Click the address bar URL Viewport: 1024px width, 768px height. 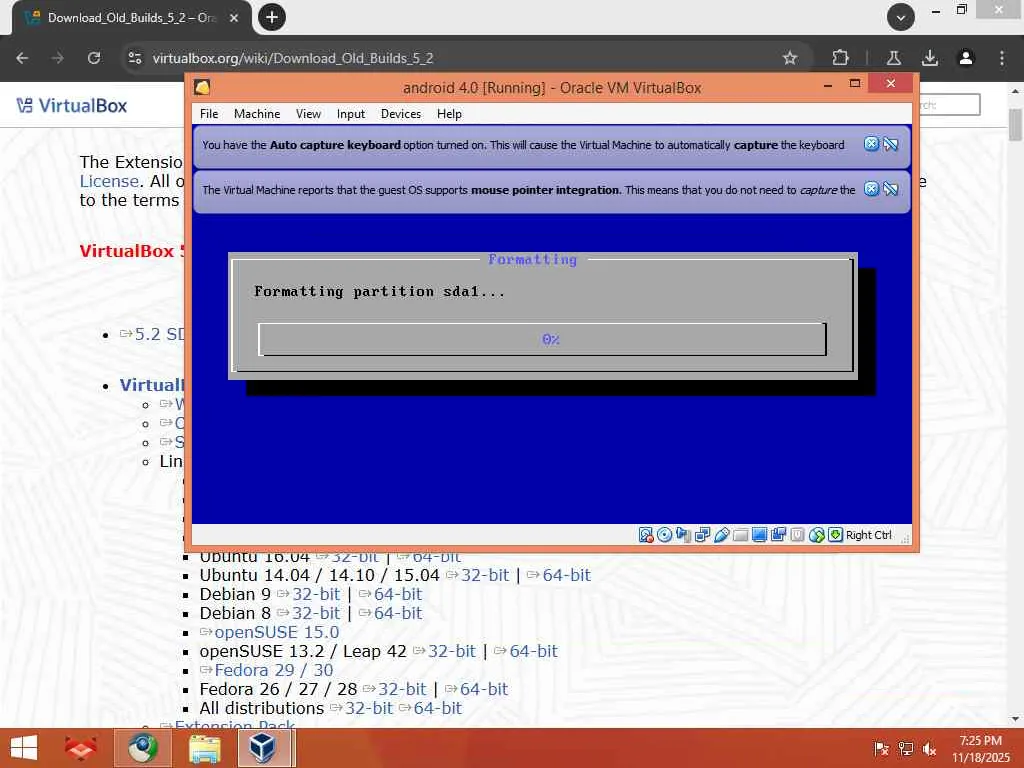tap(293, 58)
